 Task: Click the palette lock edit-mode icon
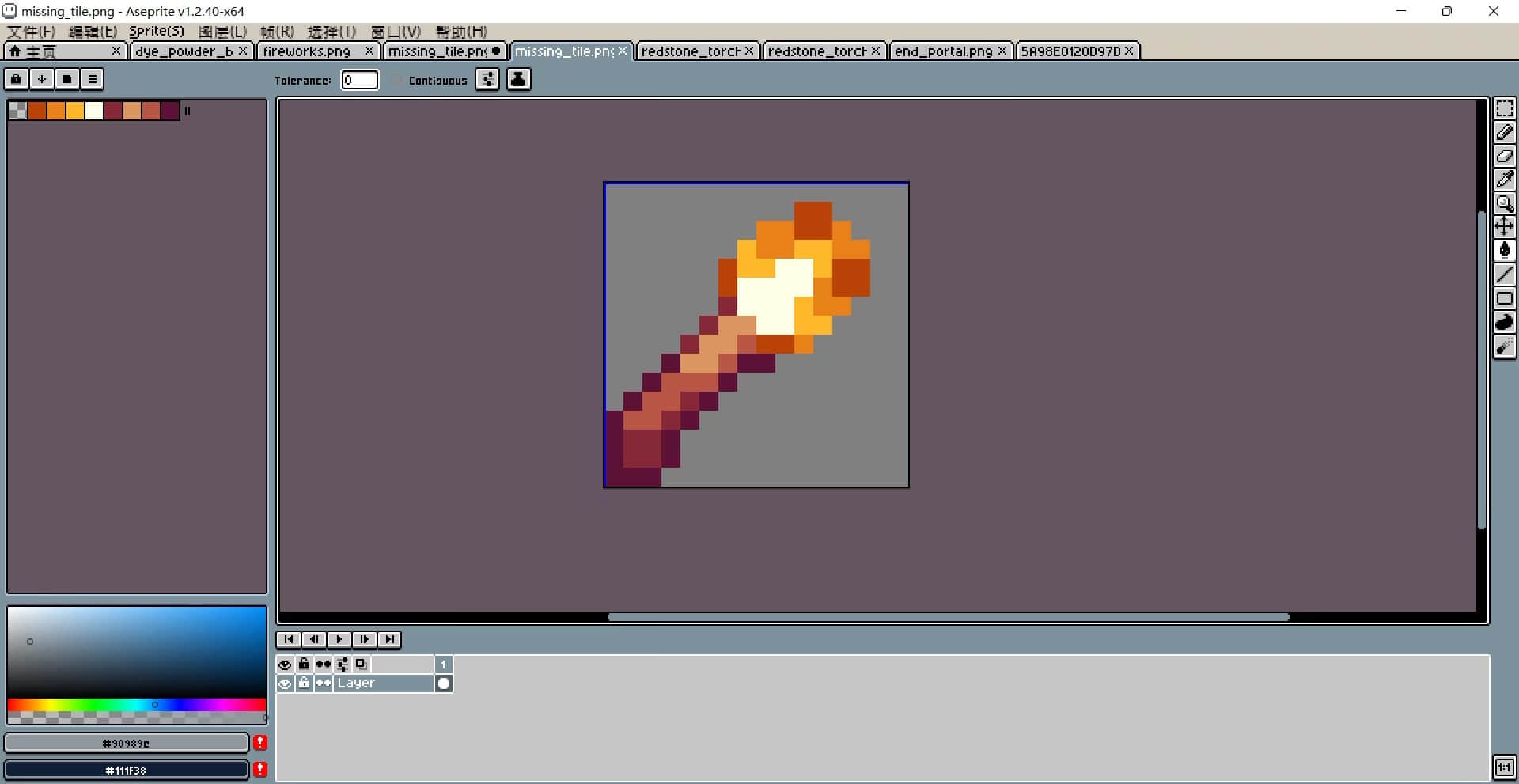coord(16,79)
